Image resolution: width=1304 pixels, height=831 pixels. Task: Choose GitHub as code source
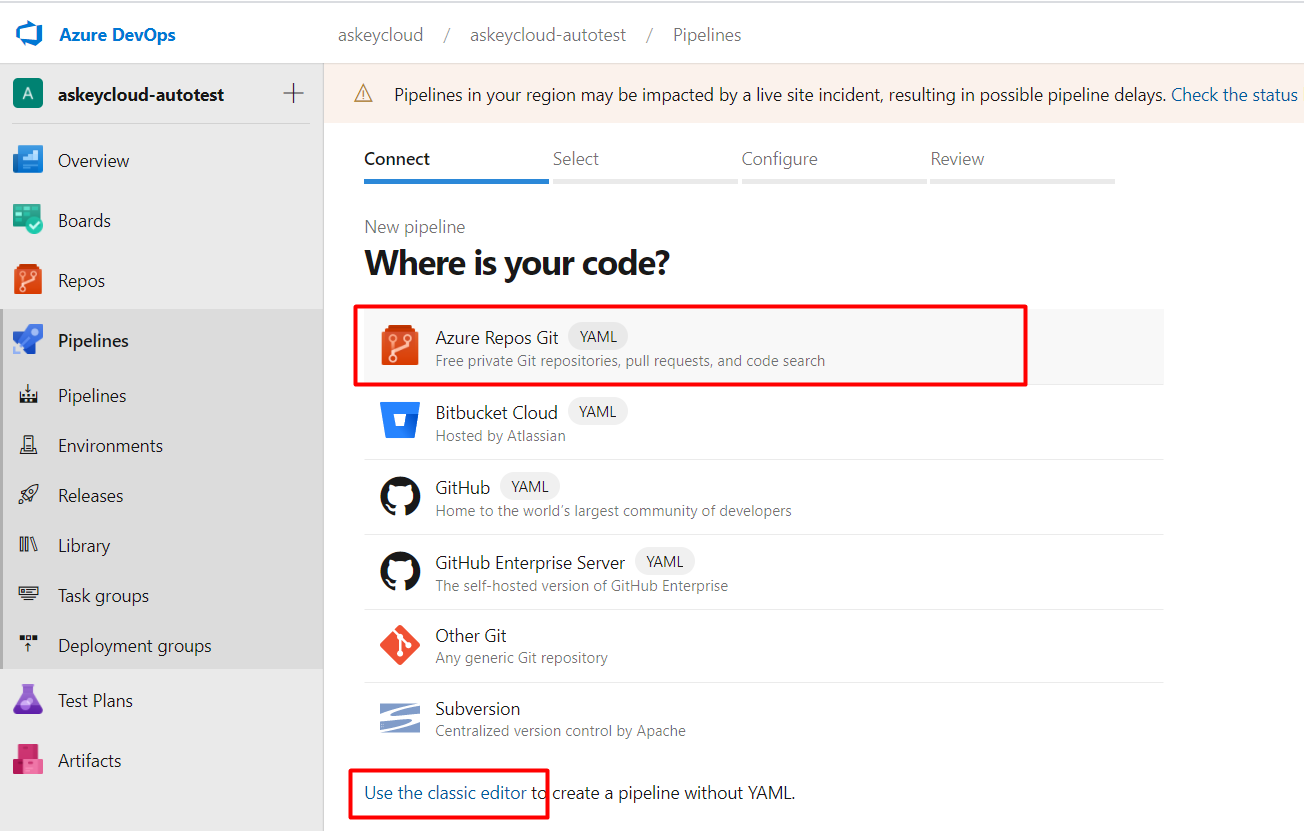[764, 497]
